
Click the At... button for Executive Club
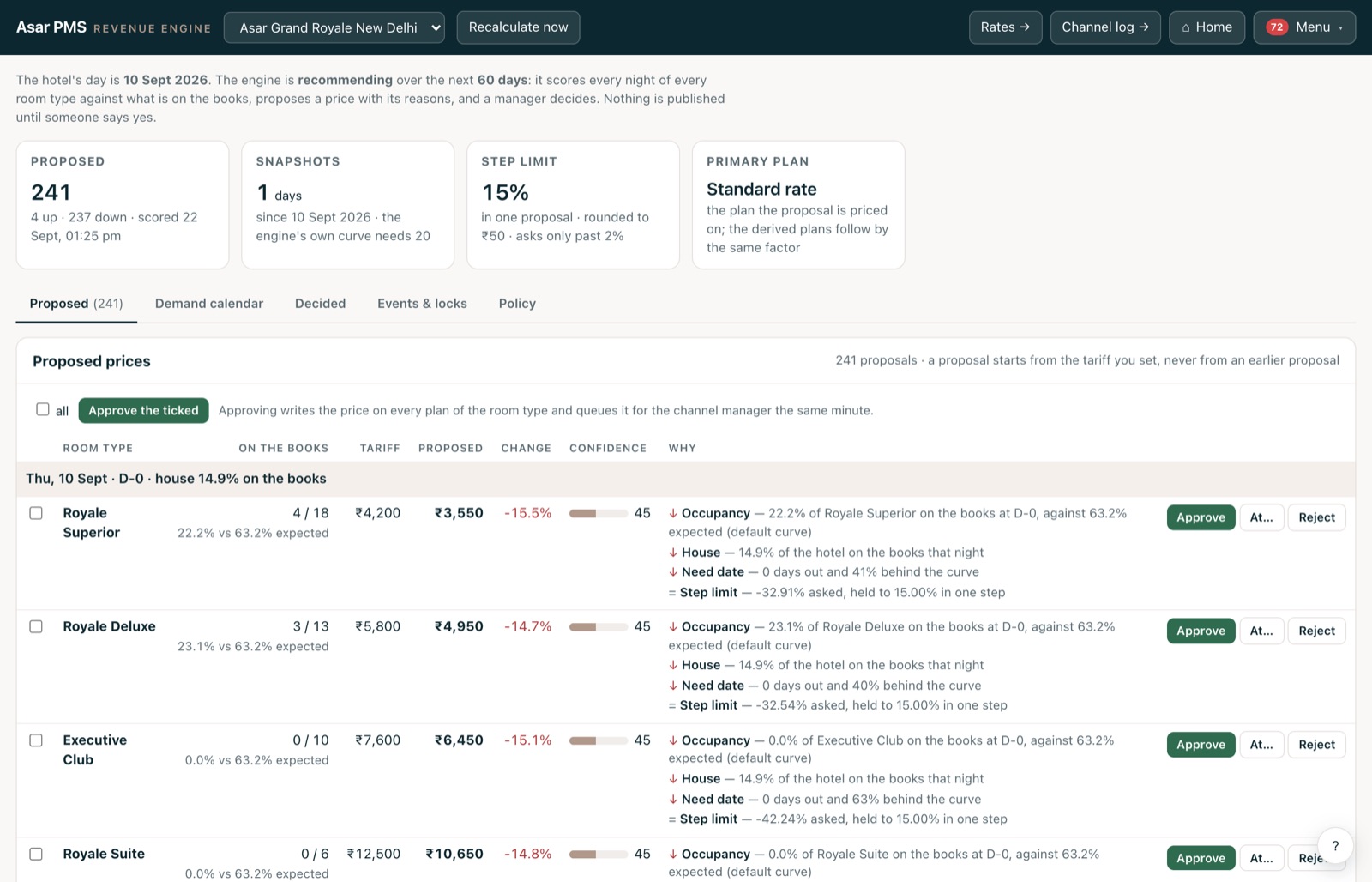pyautogui.click(x=1261, y=745)
